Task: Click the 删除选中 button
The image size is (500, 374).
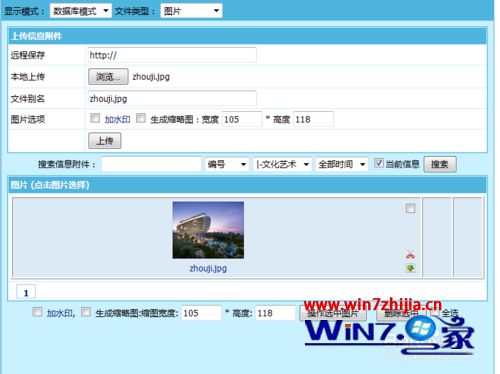Action: pyautogui.click(x=401, y=313)
